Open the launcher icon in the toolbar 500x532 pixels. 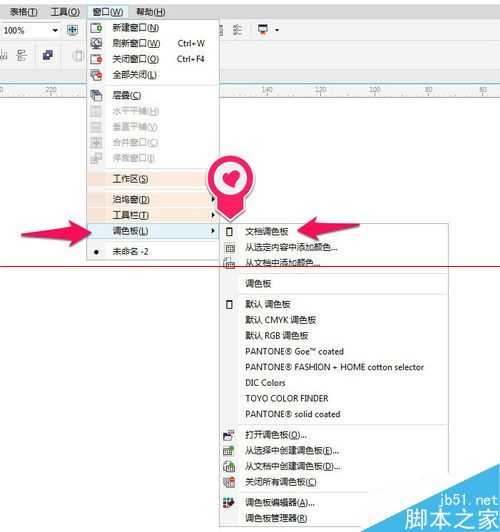pos(263,30)
